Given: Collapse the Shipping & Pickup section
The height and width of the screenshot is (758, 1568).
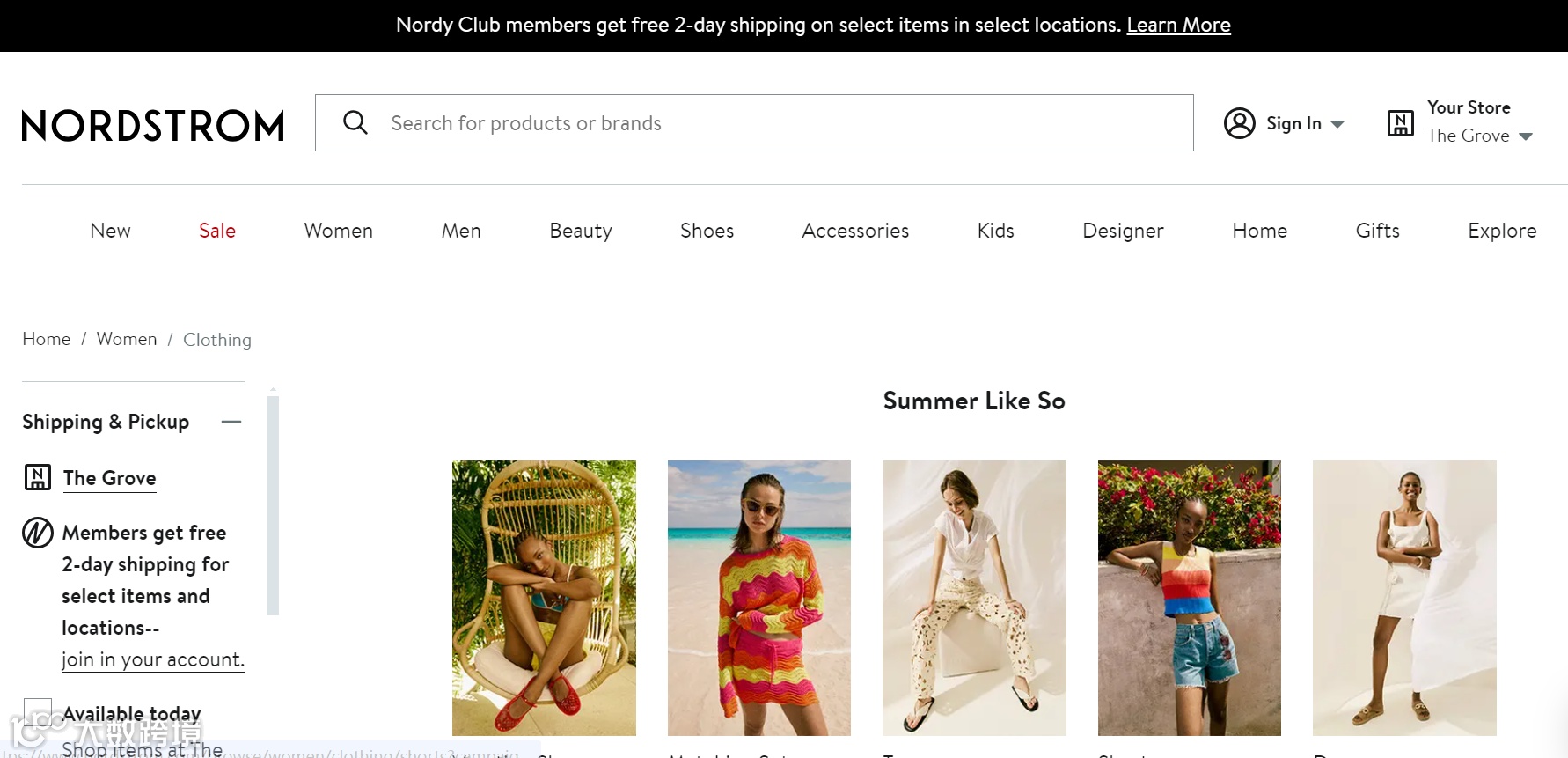Looking at the screenshot, I should click(231, 422).
